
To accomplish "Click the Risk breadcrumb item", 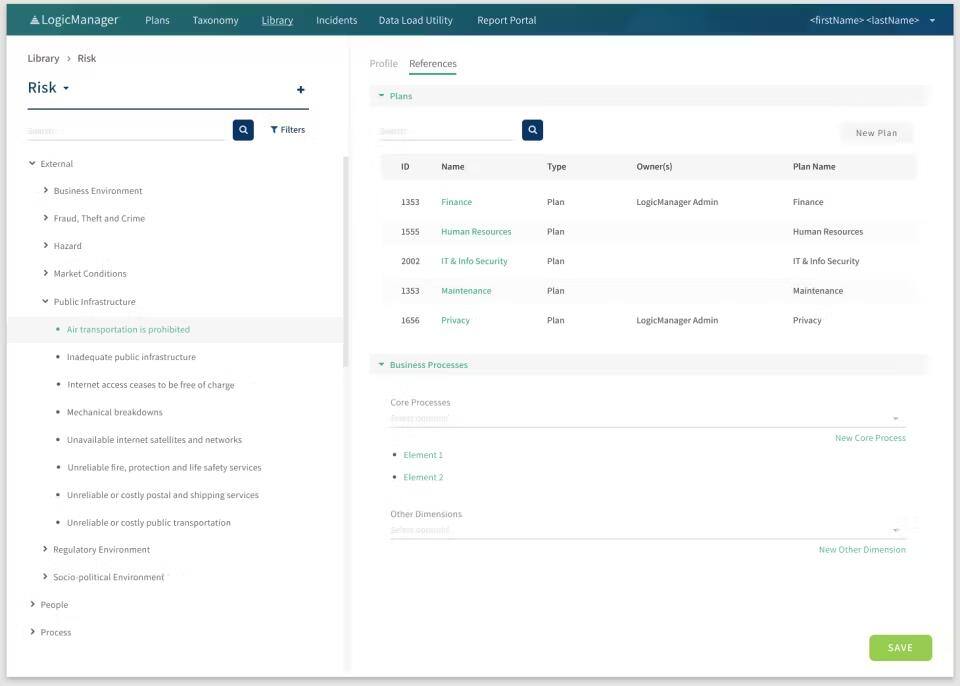I will click(86, 58).
